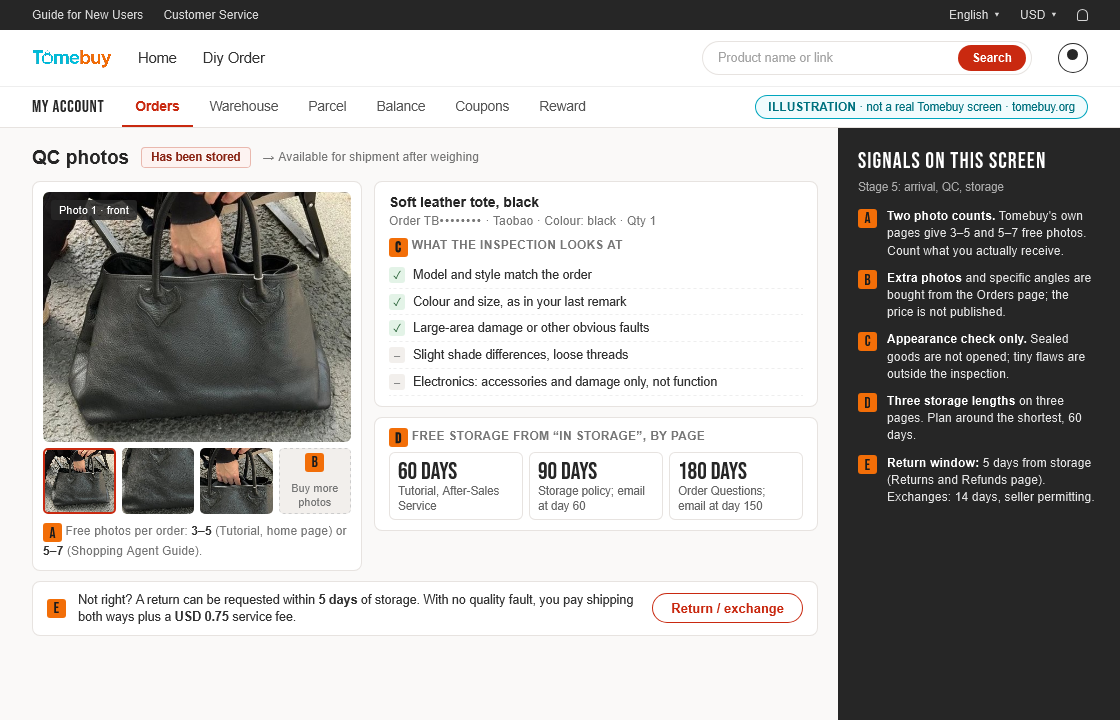Click Buy more photos tile

coord(315,481)
